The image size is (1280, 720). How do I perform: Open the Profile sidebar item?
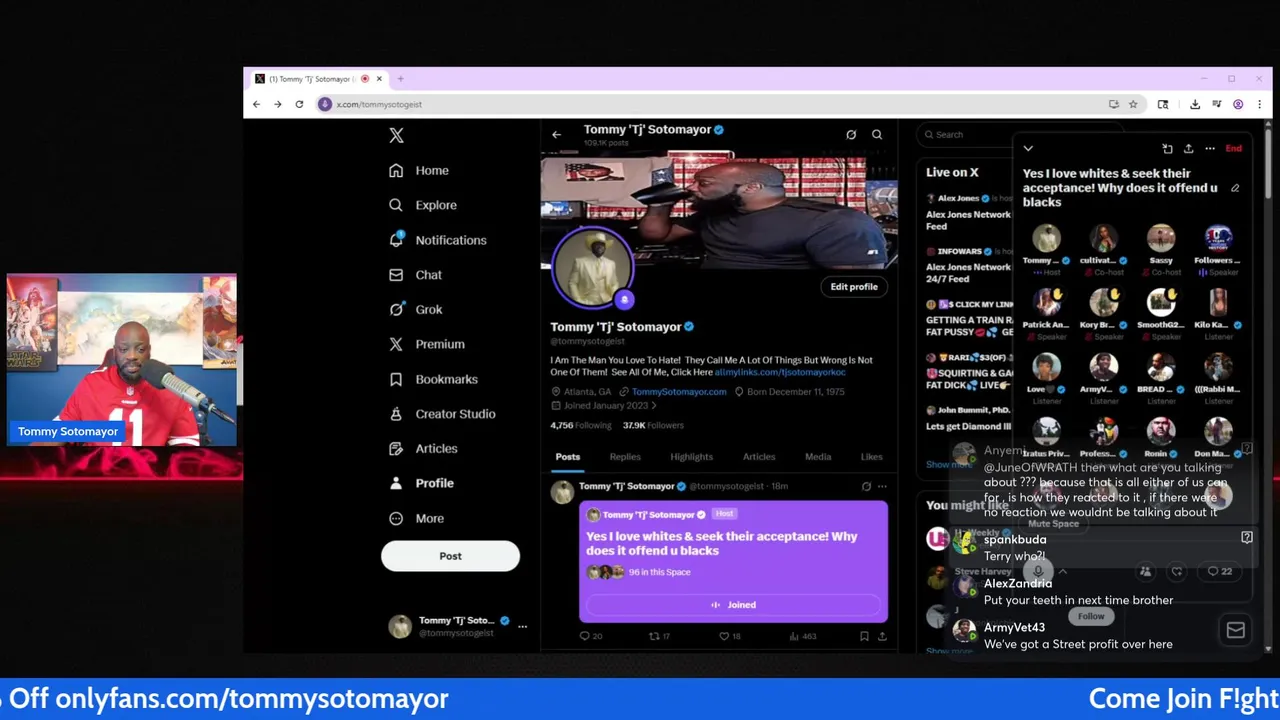[421, 483]
